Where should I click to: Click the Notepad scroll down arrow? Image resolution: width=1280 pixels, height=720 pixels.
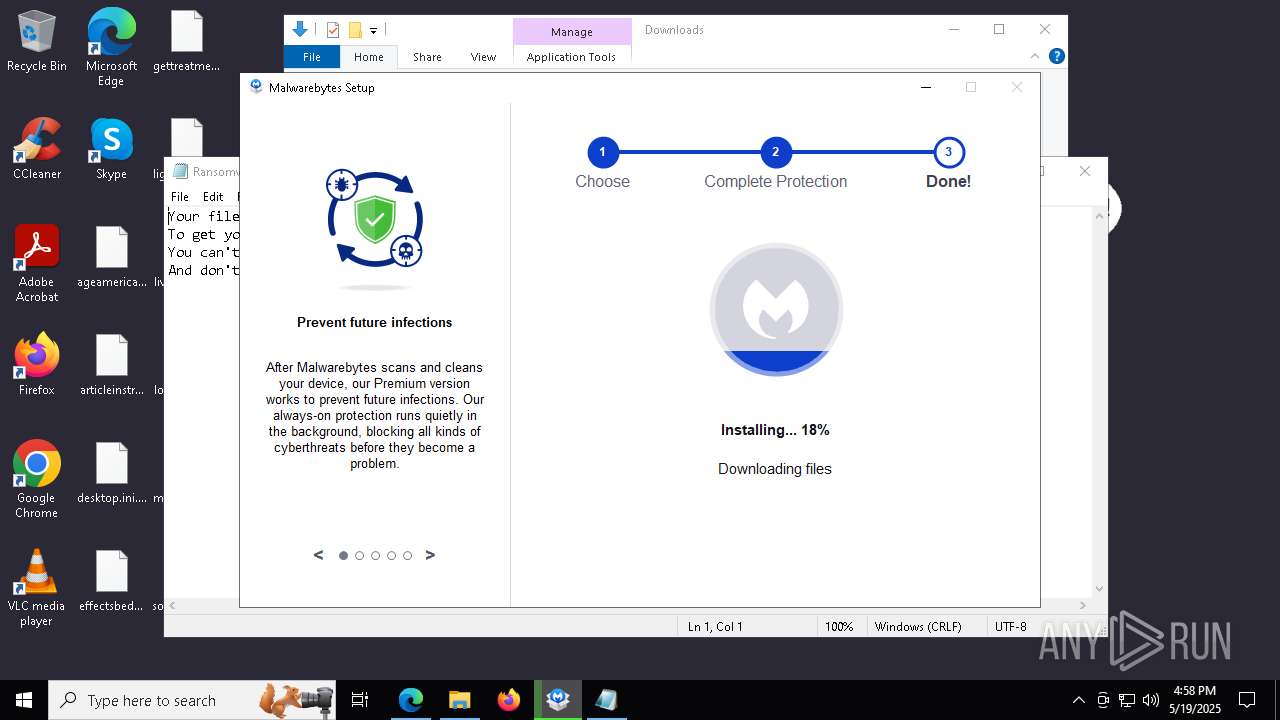(x=1100, y=589)
